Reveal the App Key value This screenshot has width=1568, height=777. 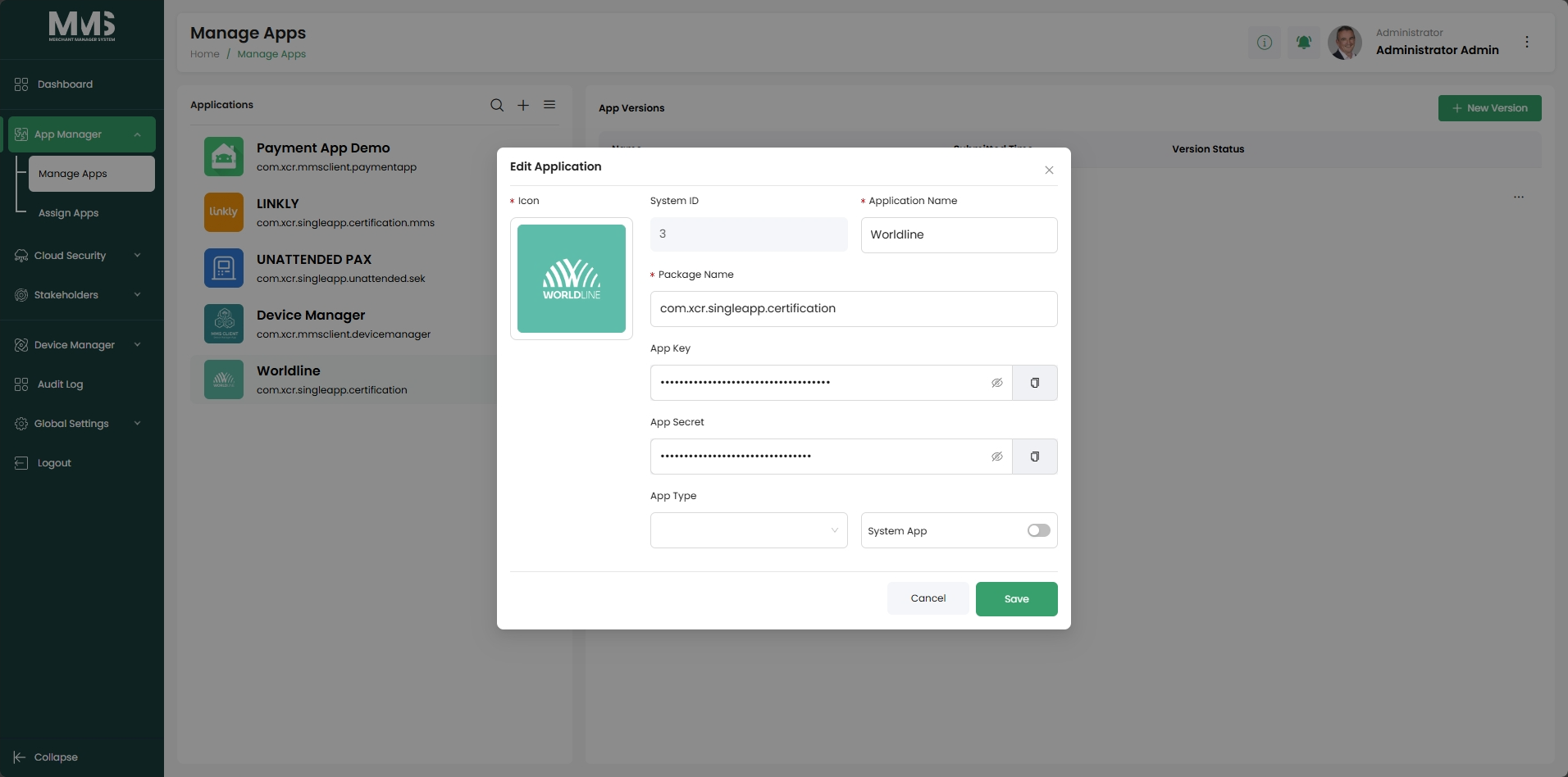(x=997, y=383)
